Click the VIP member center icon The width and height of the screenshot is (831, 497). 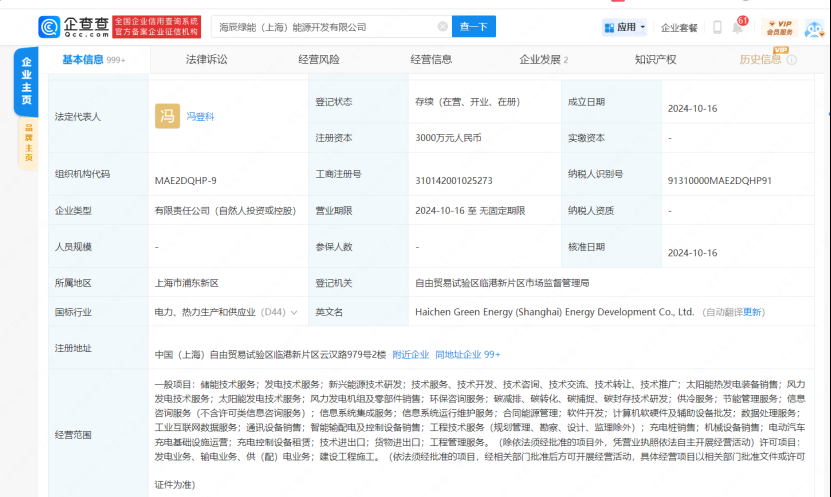pos(778,27)
